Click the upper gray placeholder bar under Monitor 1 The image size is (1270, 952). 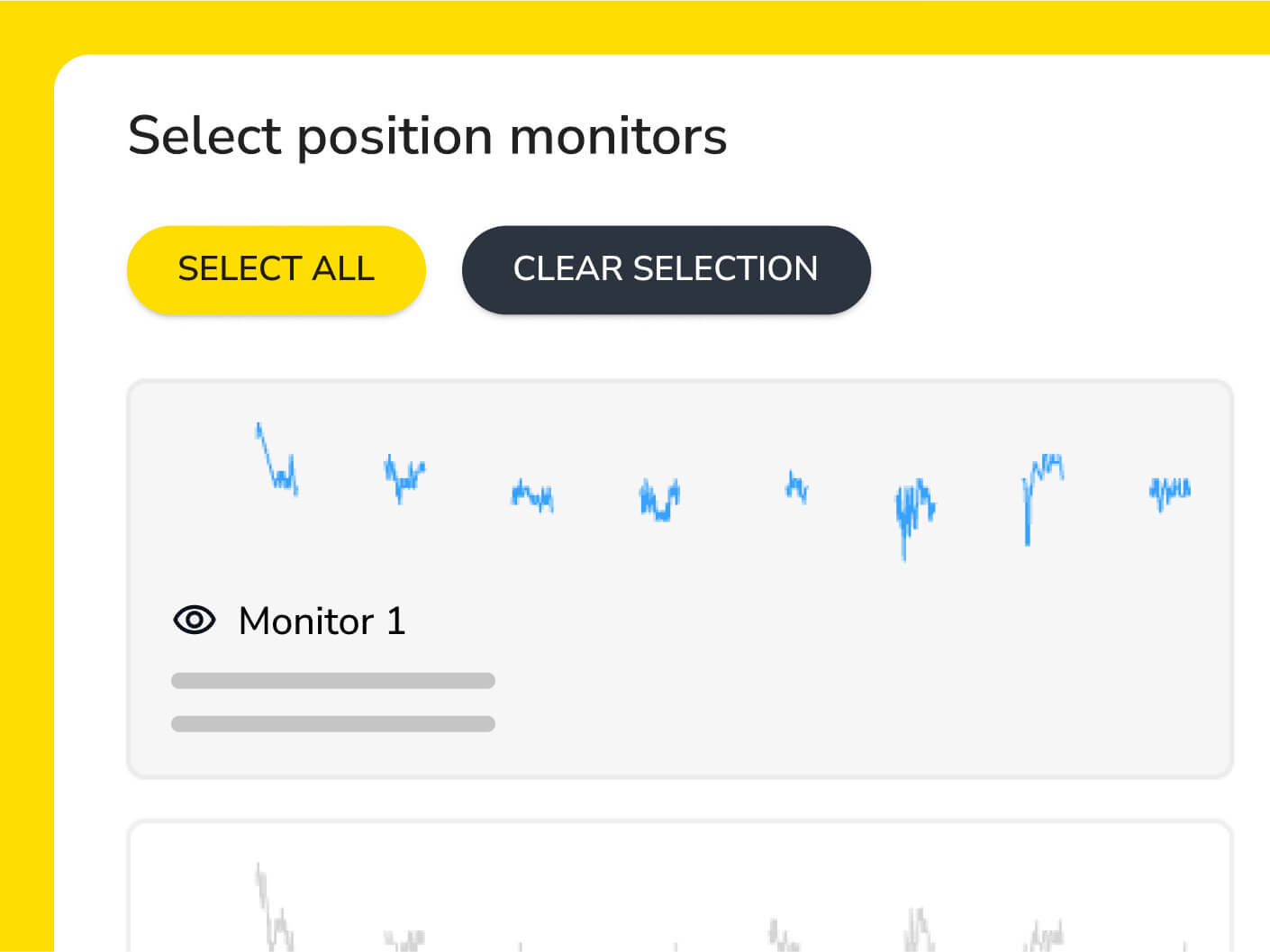pos(332,681)
